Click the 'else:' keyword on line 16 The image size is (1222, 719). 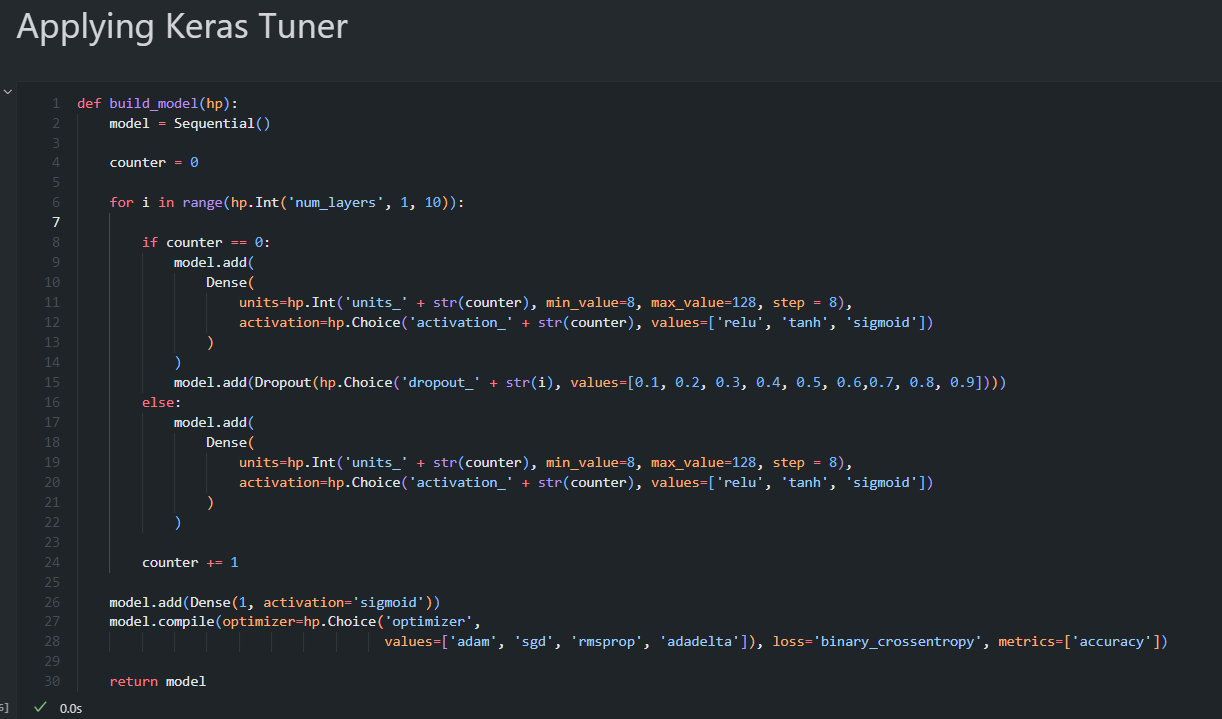(x=162, y=402)
